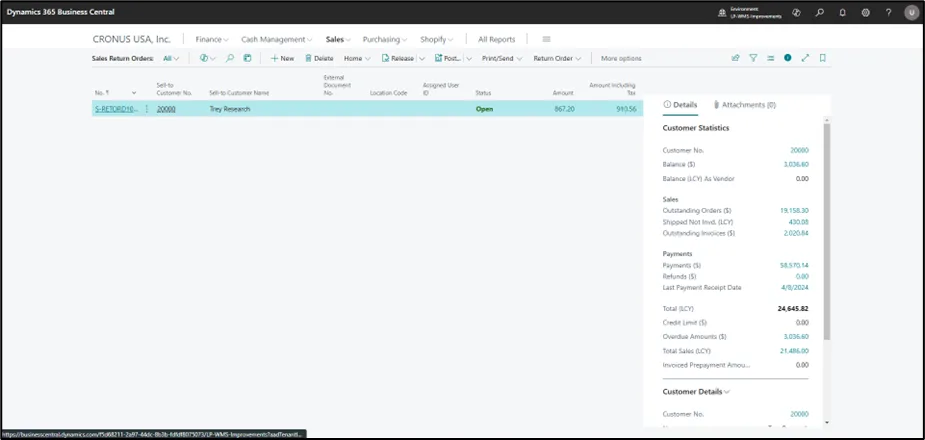Open Payments ($) value 58,570.14

pos(794,265)
